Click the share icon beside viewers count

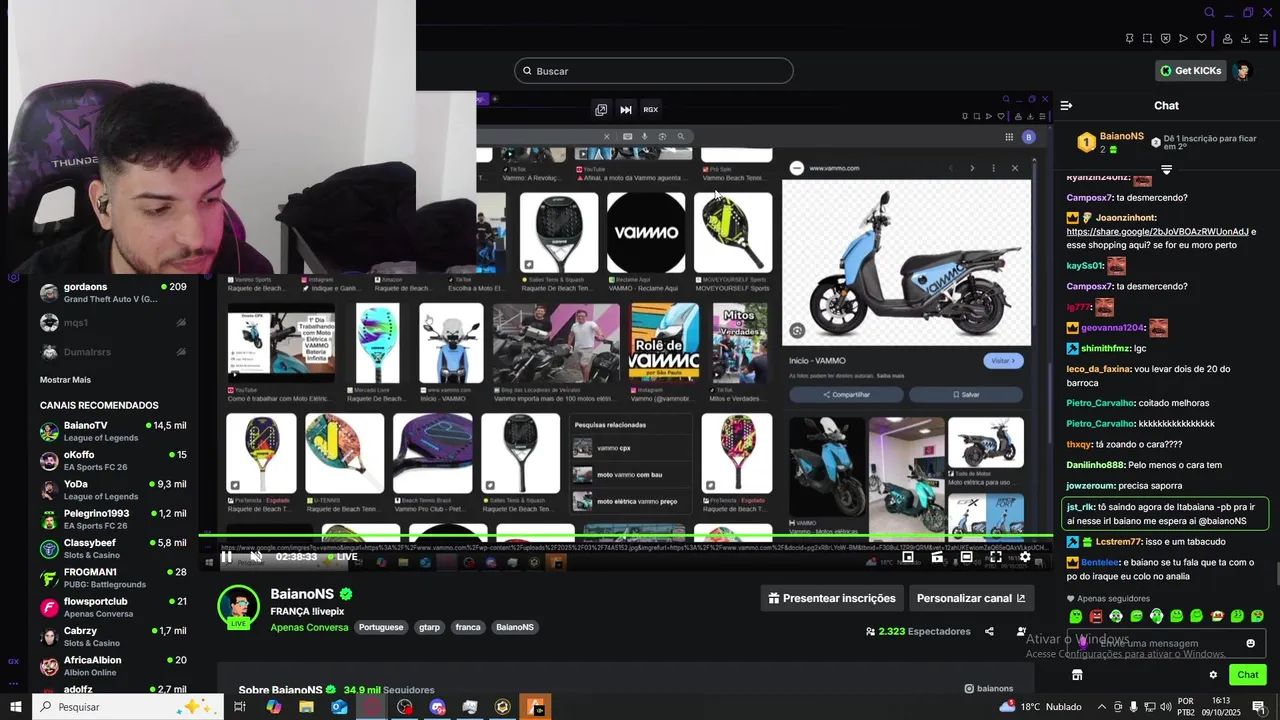(989, 631)
